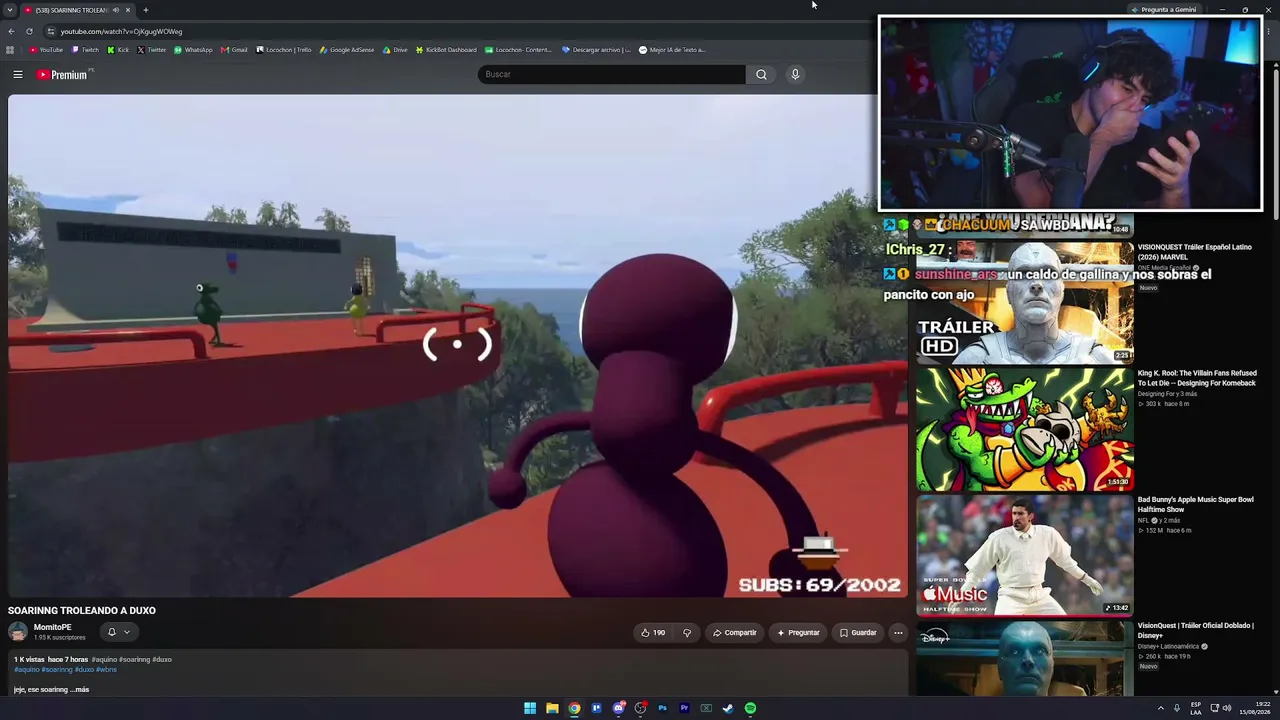Open the YouTube bookmark
This screenshot has height=720, width=1280.
pyautogui.click(x=46, y=49)
